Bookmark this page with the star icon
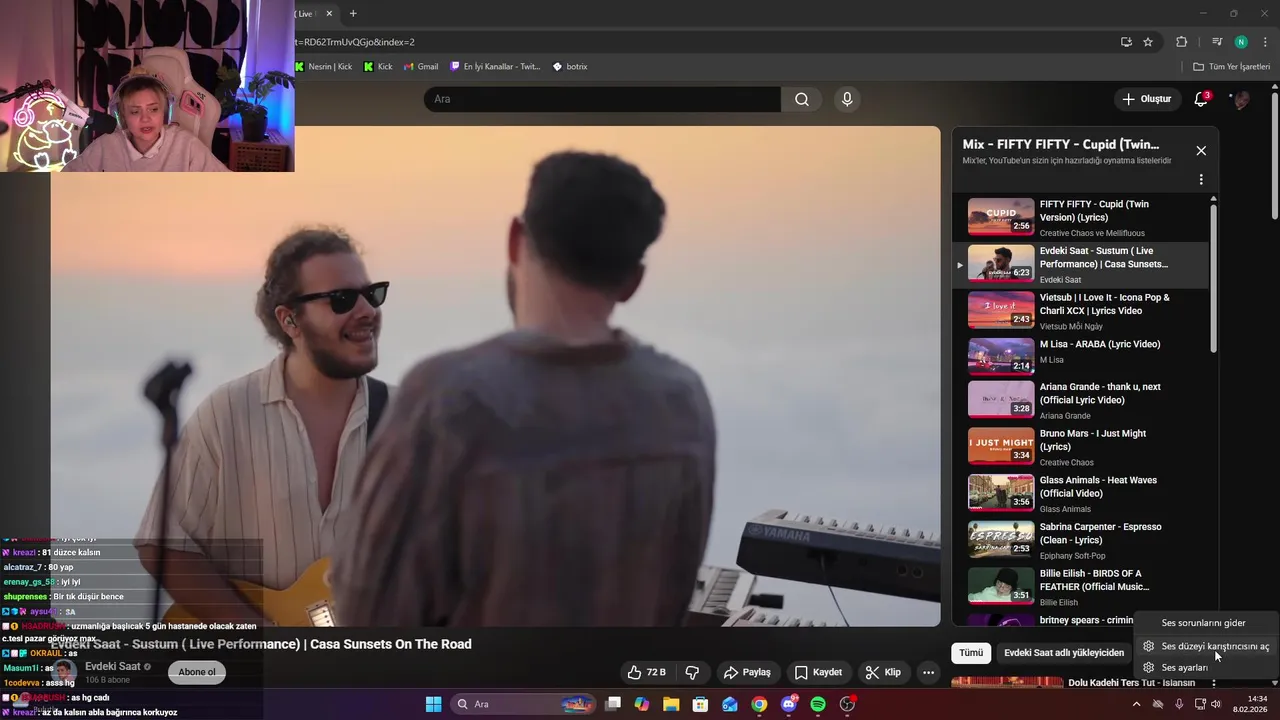Screen dimensions: 1280x720 point(1148,42)
